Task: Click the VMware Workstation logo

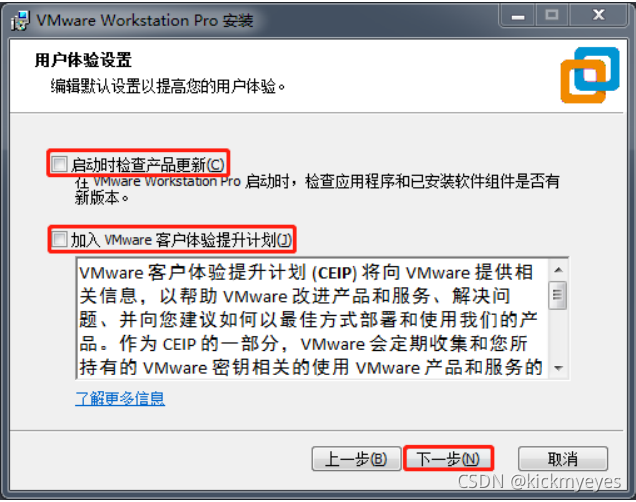Action: [x=590, y=75]
